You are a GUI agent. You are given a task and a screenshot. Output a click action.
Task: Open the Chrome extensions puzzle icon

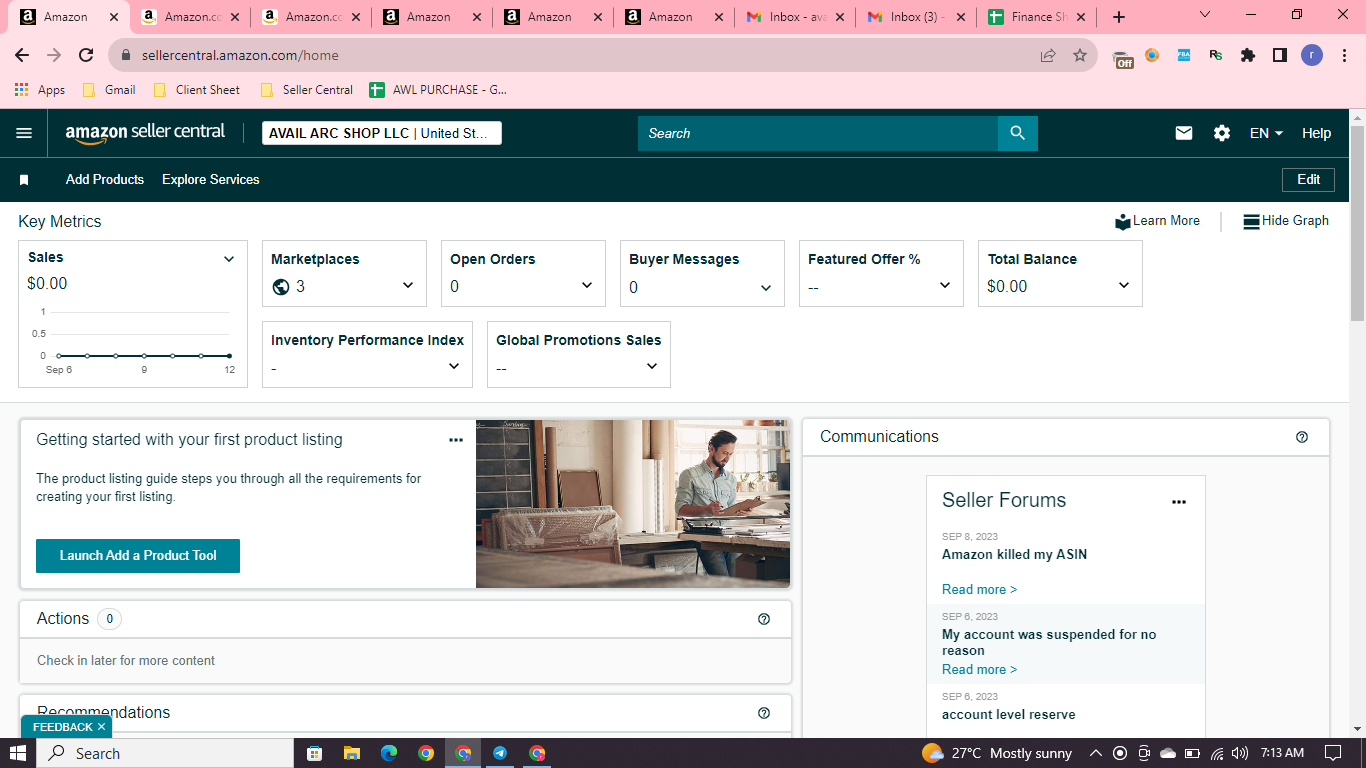pyautogui.click(x=1248, y=56)
